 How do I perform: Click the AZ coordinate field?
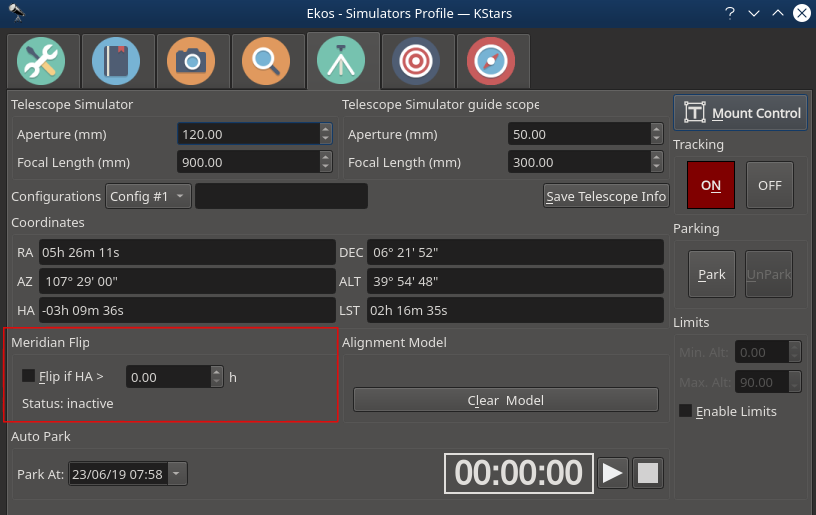[x=187, y=281]
